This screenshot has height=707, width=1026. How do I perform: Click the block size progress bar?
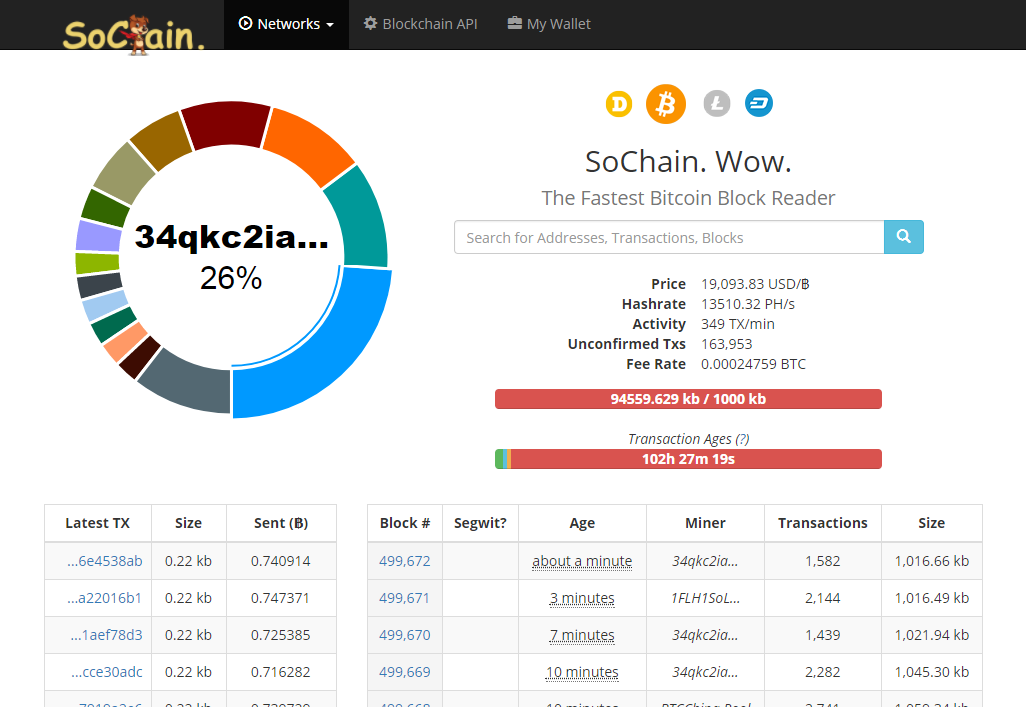point(688,399)
